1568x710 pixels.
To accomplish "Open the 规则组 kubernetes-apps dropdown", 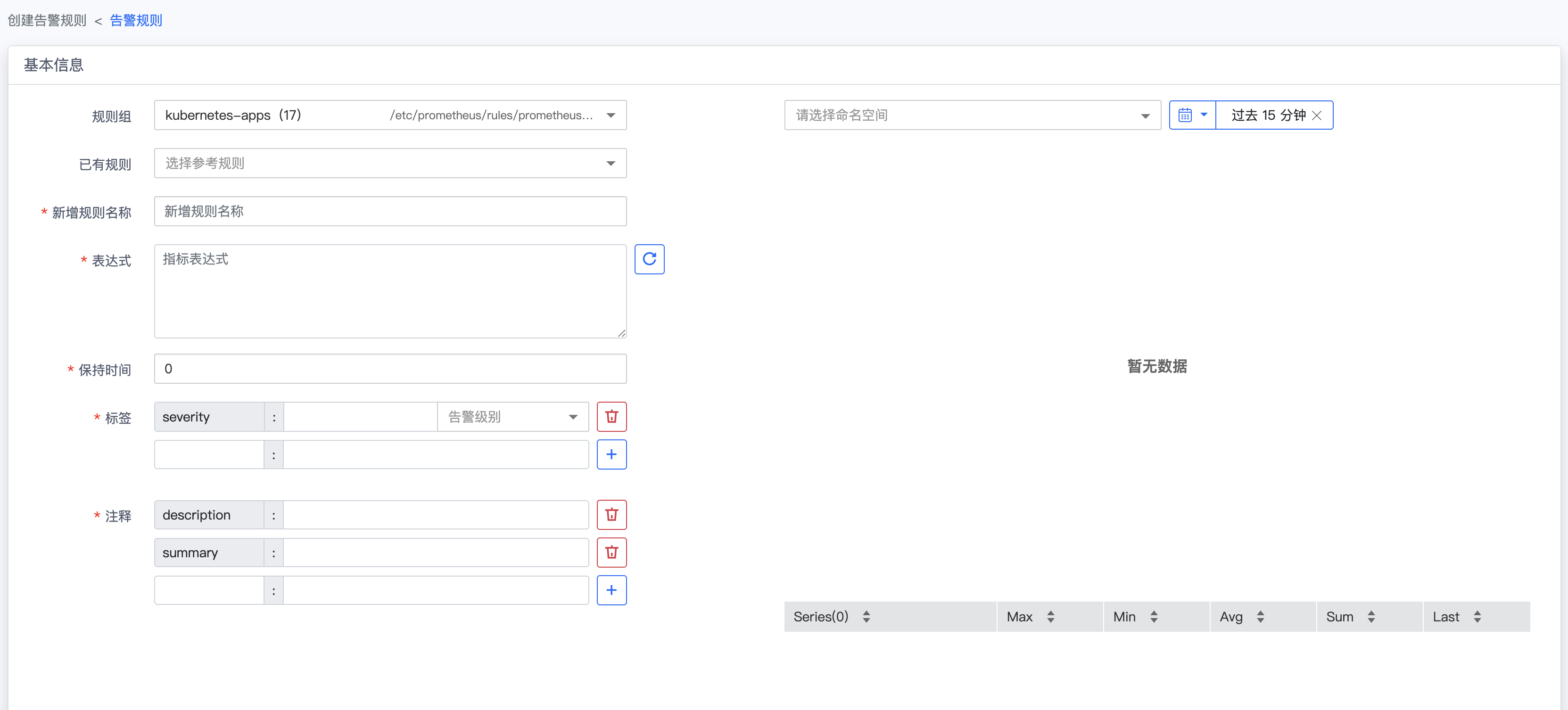I will coord(390,115).
